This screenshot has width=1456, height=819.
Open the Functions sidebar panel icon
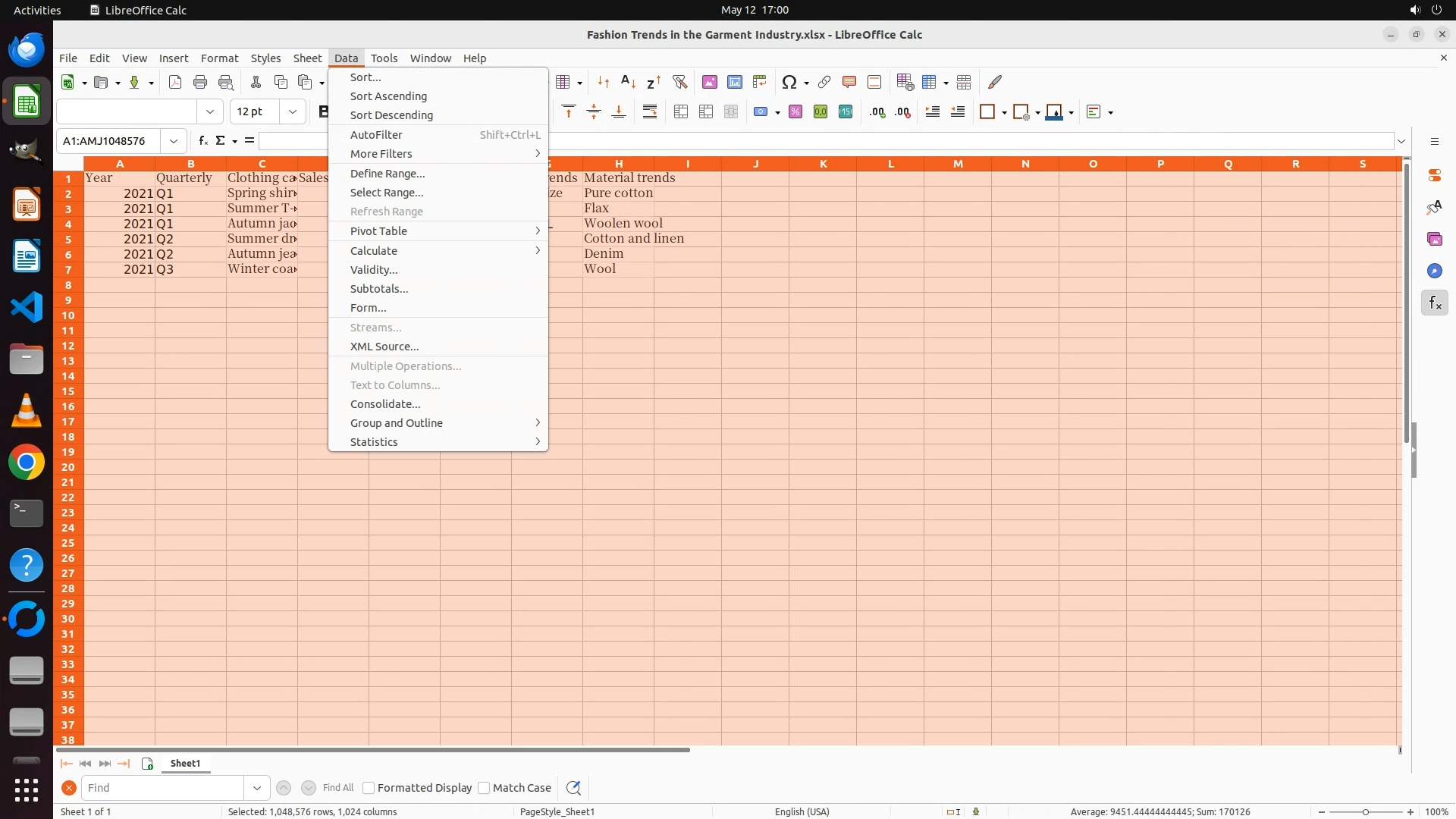tap(1434, 303)
